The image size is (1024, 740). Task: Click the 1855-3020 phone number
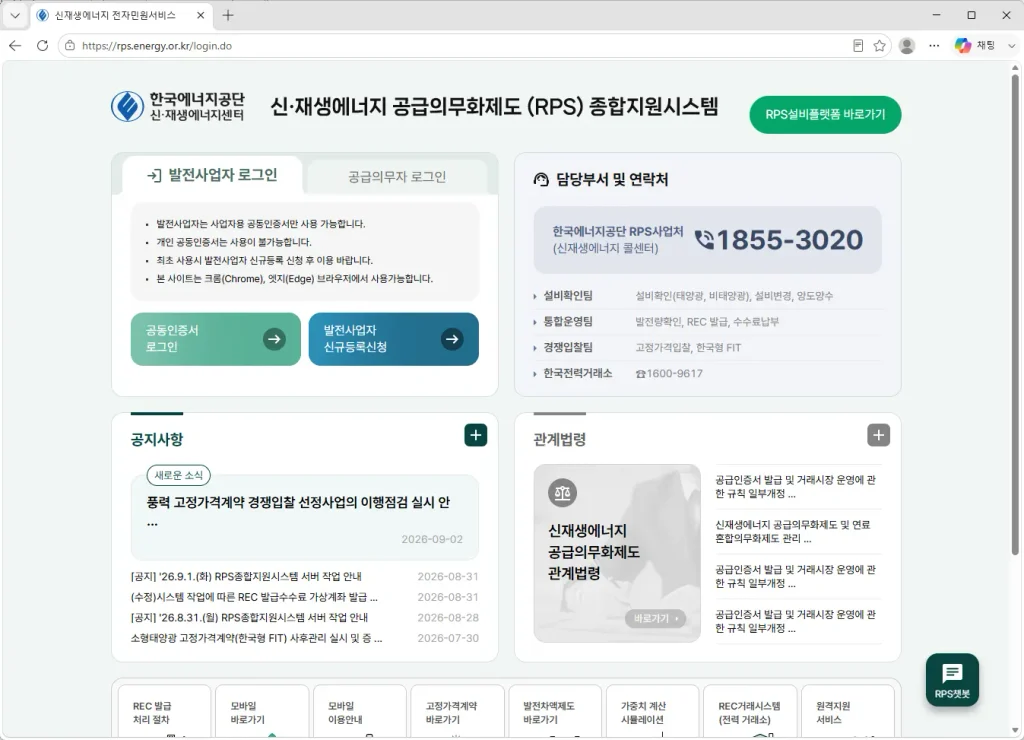(x=790, y=240)
